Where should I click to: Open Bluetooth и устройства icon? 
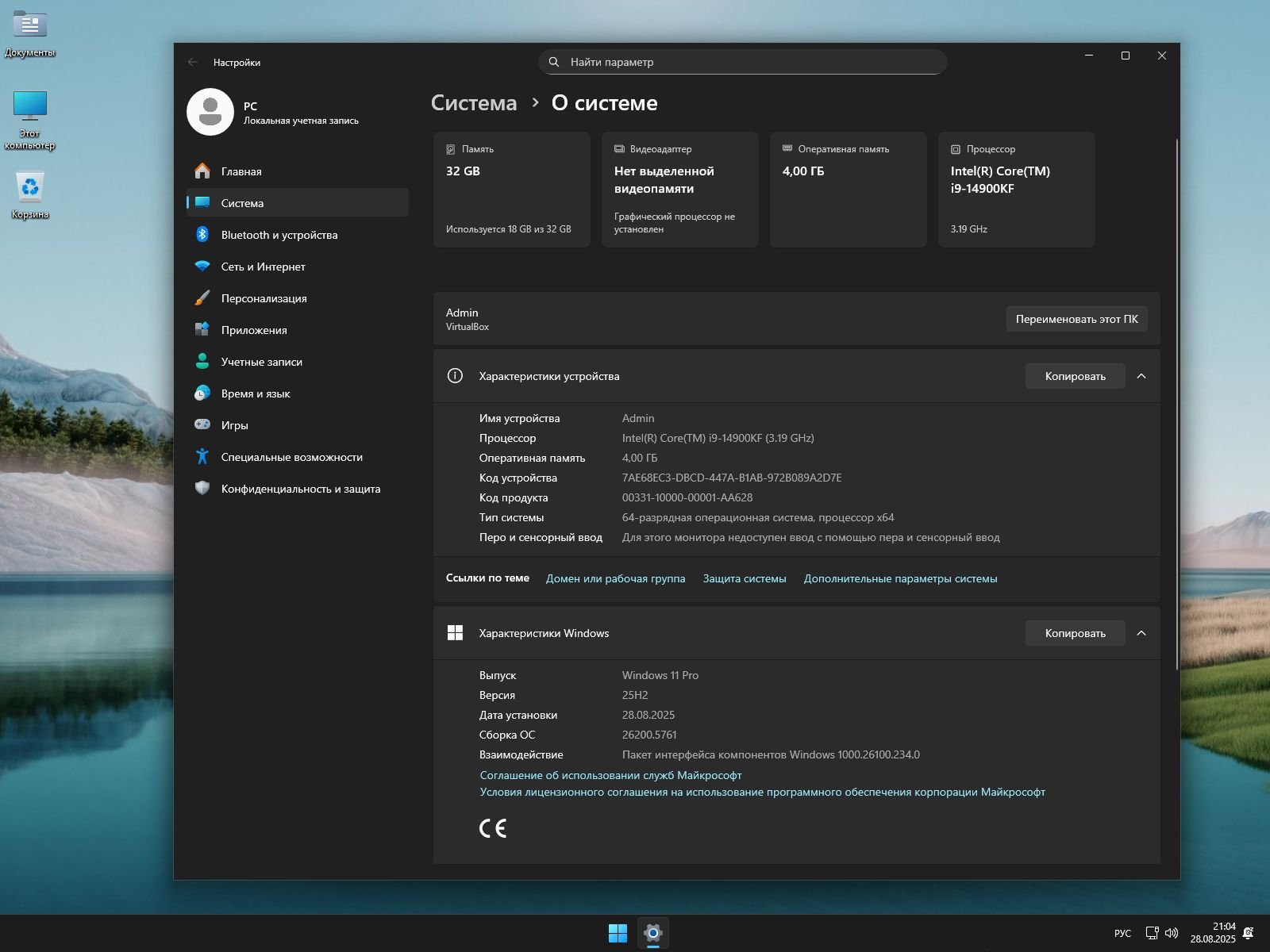[202, 235]
